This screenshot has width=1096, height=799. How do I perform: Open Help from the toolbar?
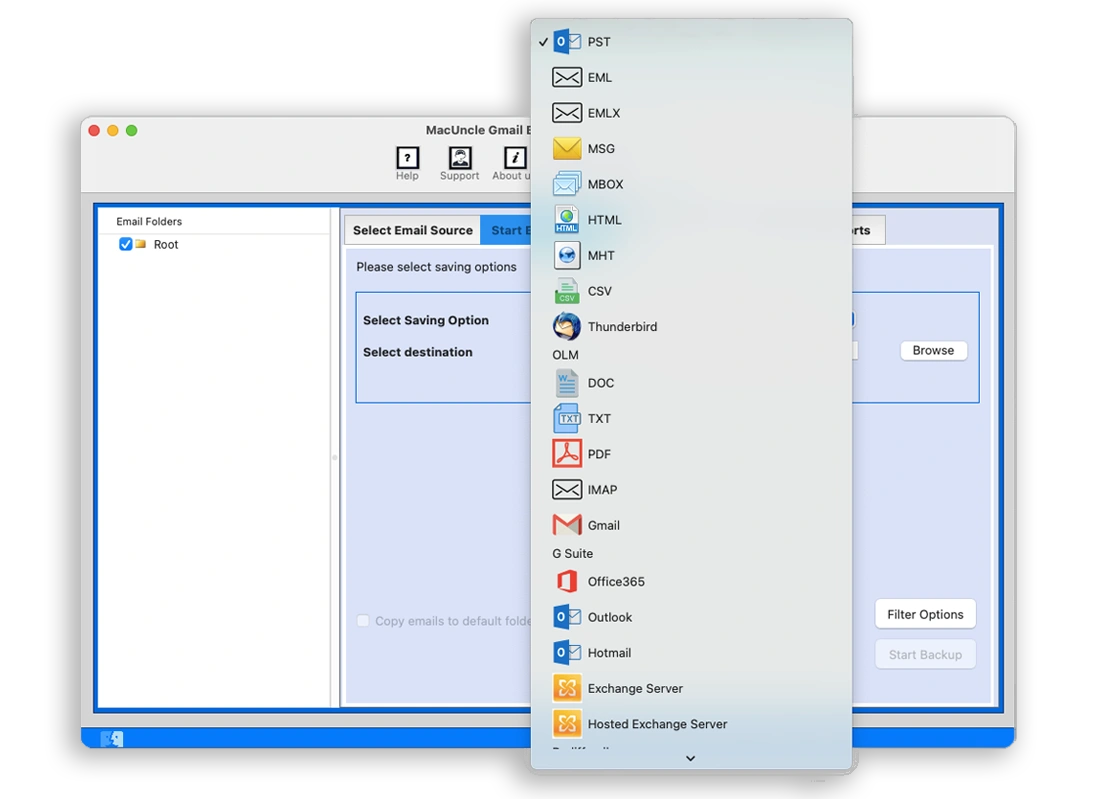pos(408,164)
